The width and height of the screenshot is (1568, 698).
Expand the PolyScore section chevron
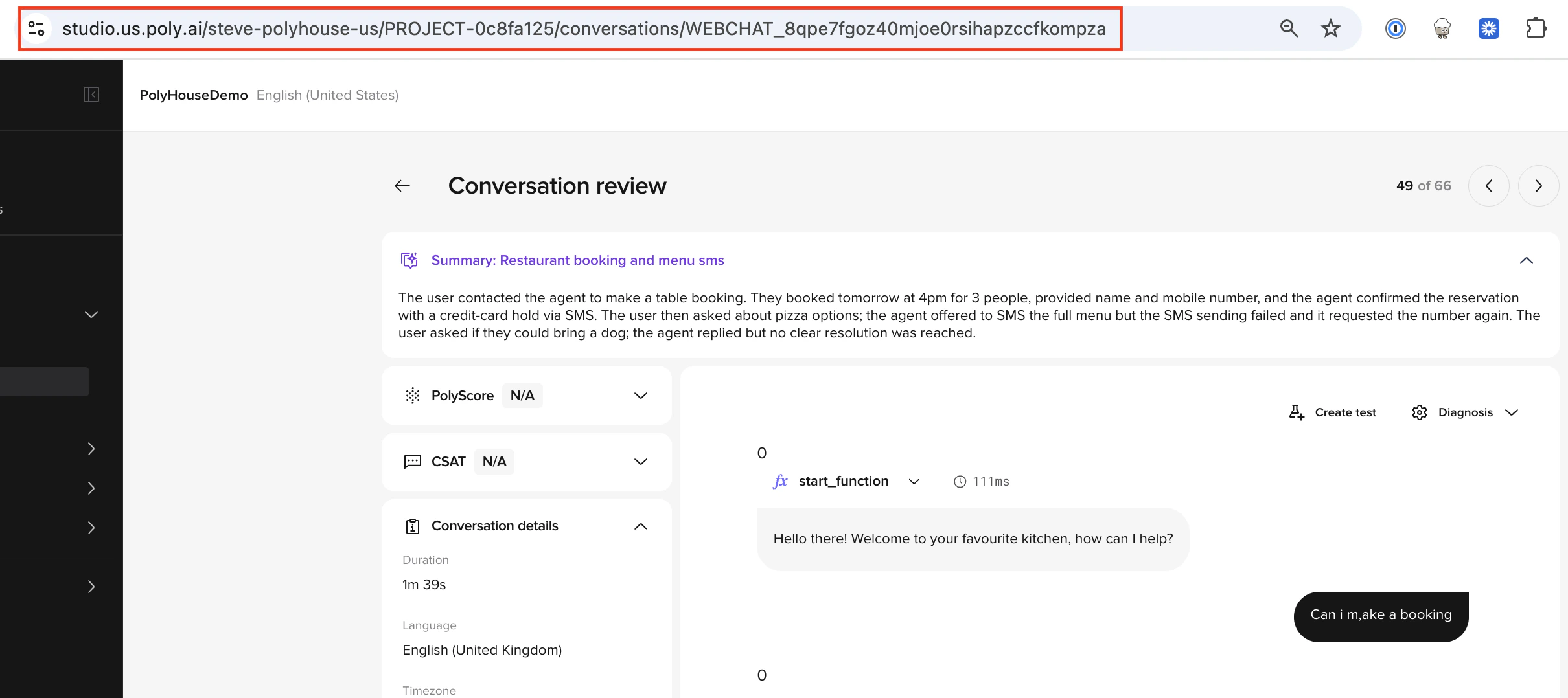(641, 396)
